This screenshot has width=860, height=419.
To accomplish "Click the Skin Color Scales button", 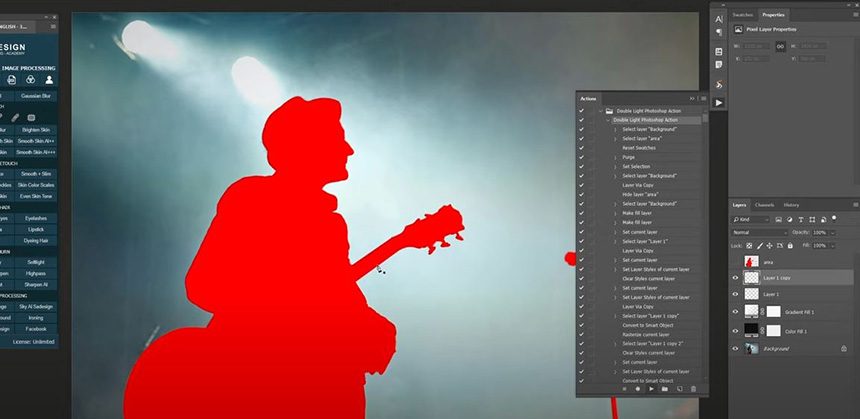I will [36, 185].
